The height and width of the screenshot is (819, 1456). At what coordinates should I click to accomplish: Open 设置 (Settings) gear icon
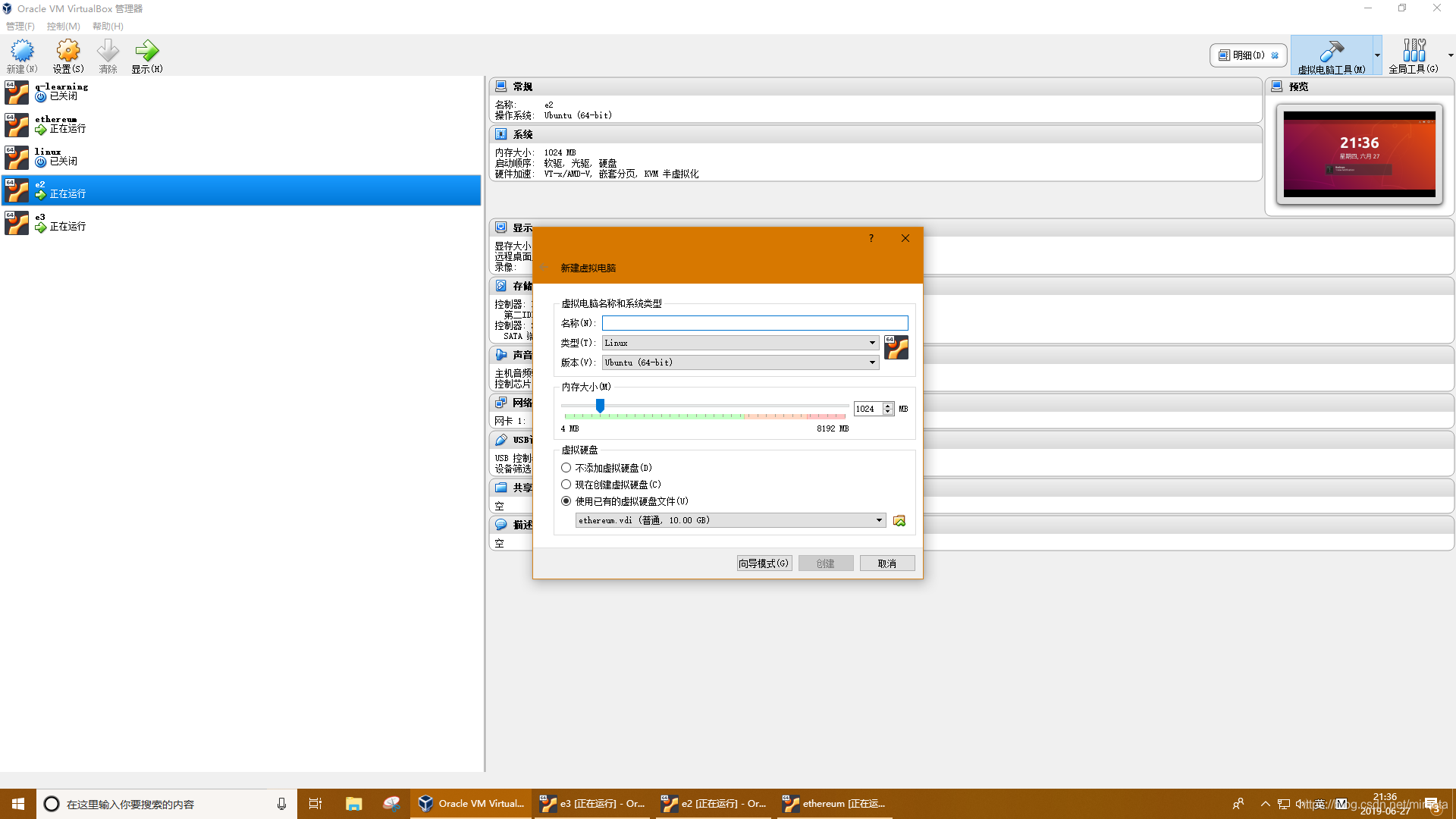[x=68, y=51]
